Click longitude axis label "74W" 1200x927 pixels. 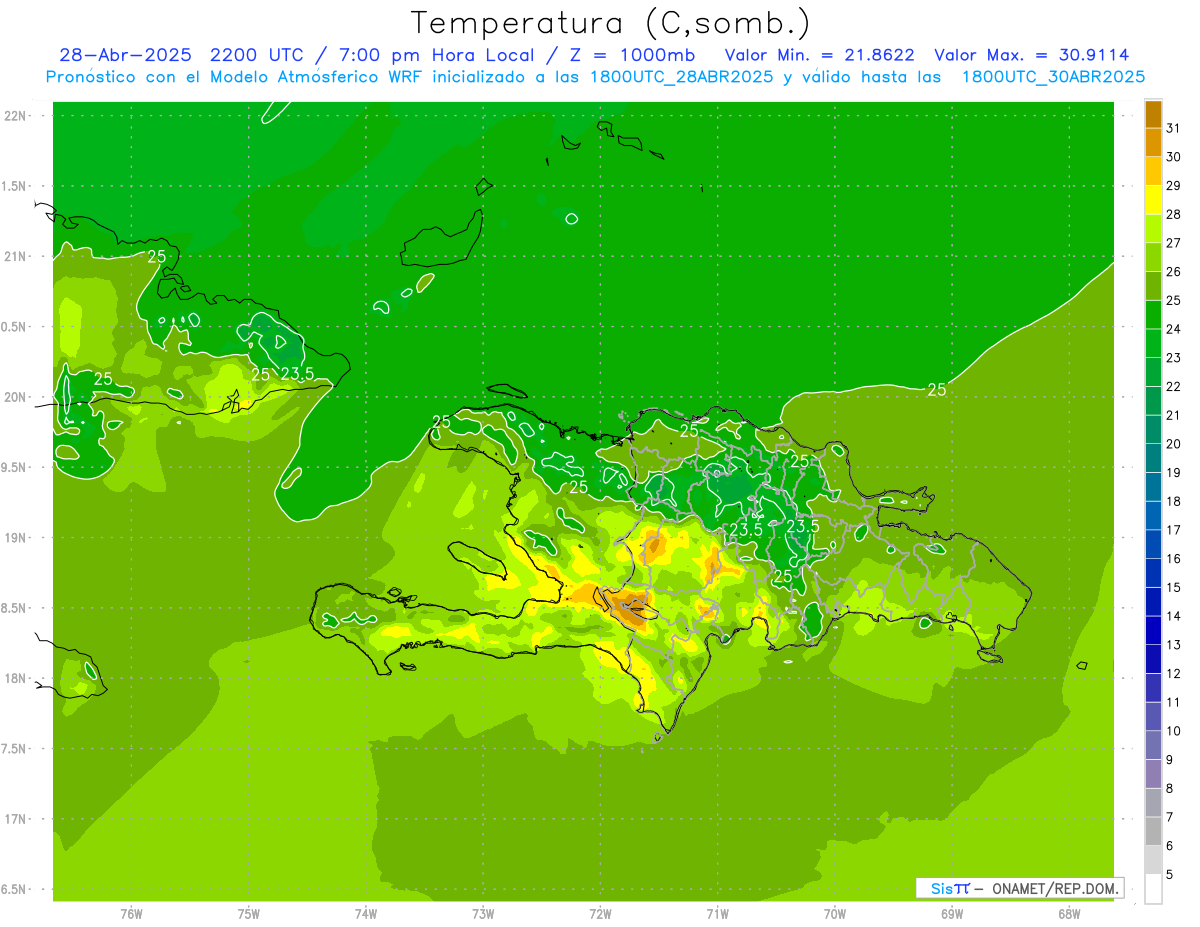(366, 913)
